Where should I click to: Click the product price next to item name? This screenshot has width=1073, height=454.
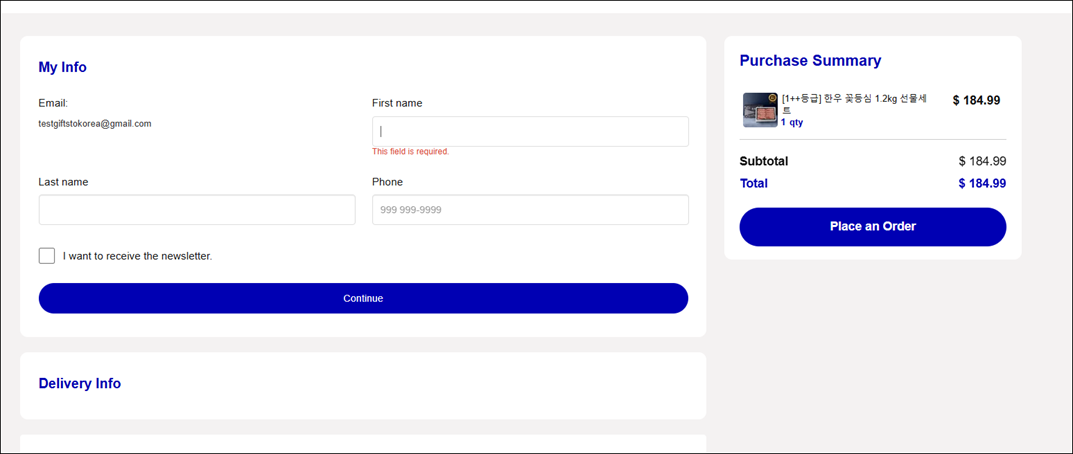coord(976,100)
